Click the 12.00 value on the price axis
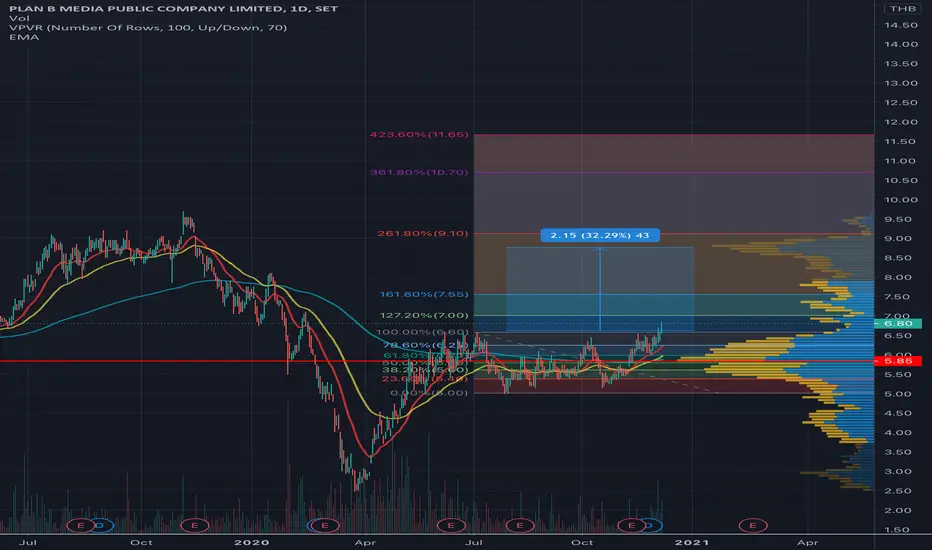This screenshot has height=550, width=932. (900, 122)
